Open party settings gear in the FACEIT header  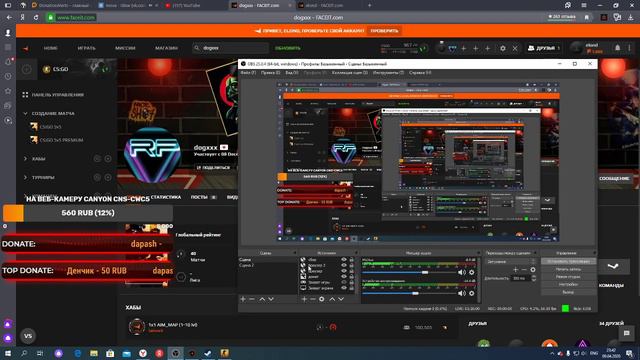tap(503, 48)
